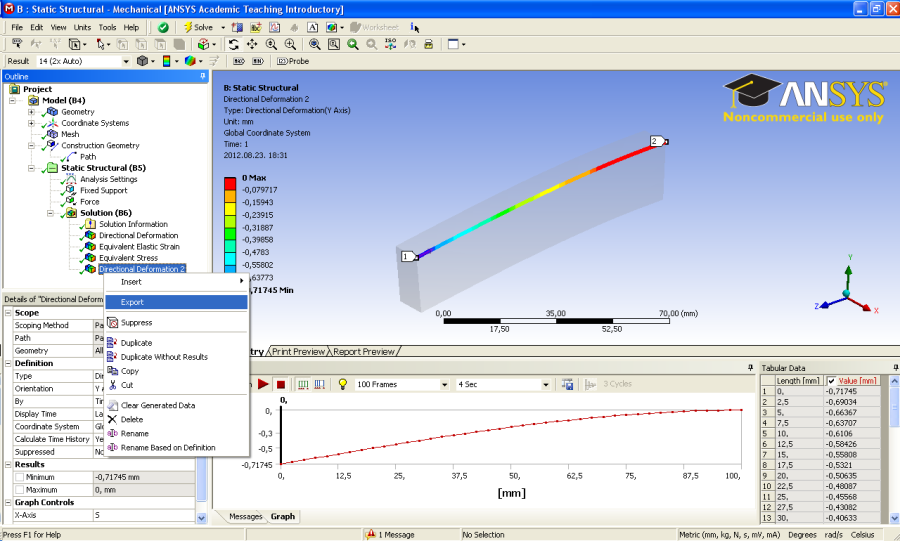Toggle the Maximum checkbox in Results
This screenshot has height=541, width=900.
point(20,490)
